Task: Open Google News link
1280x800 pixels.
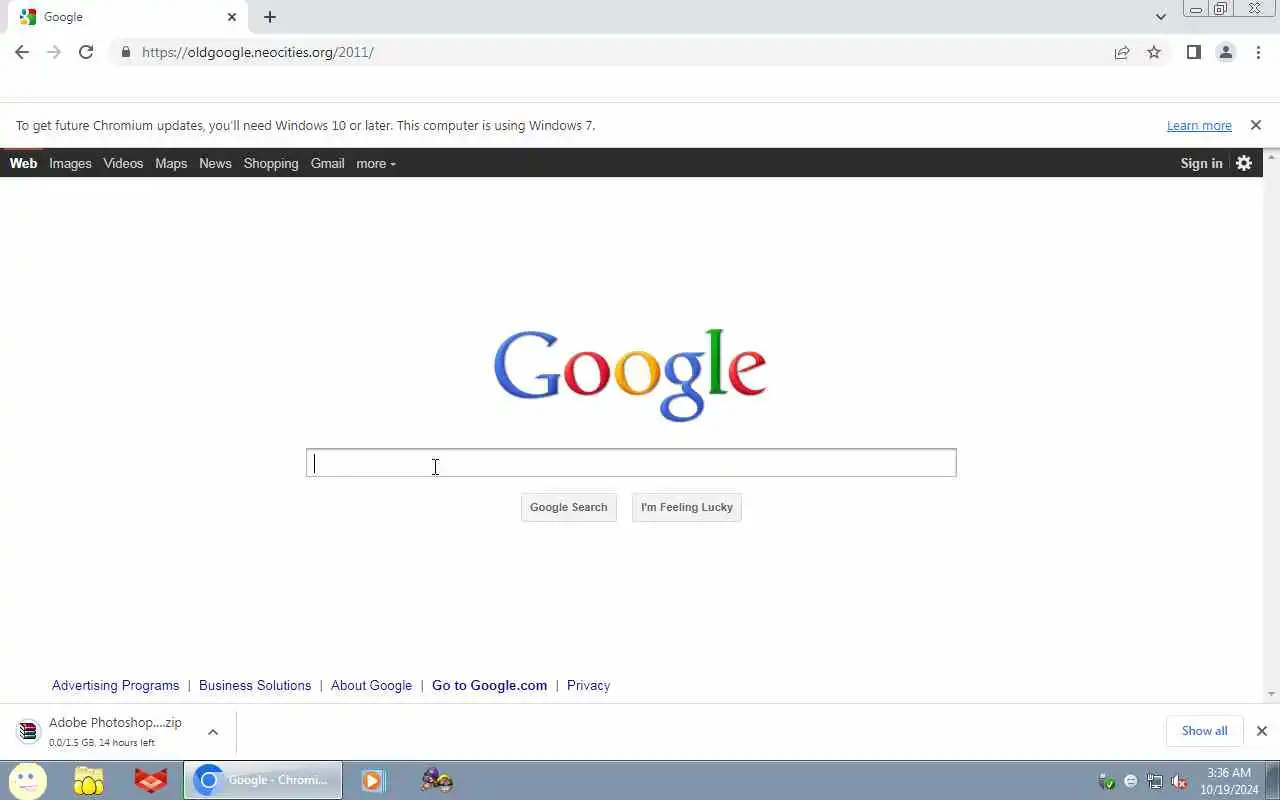Action: [215, 163]
